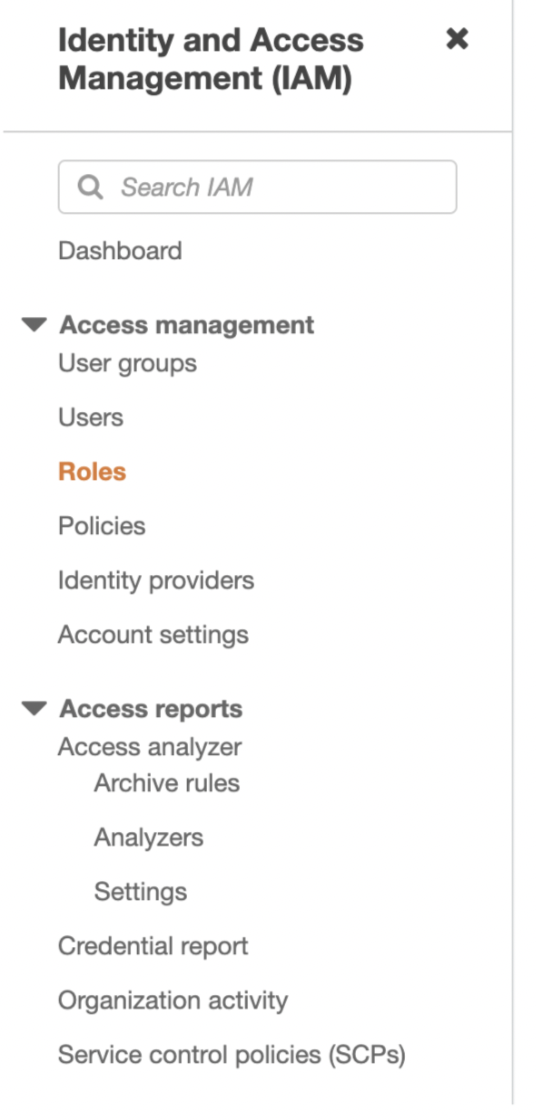Open Identity providers
536x1120 pixels.
pyautogui.click(x=156, y=581)
